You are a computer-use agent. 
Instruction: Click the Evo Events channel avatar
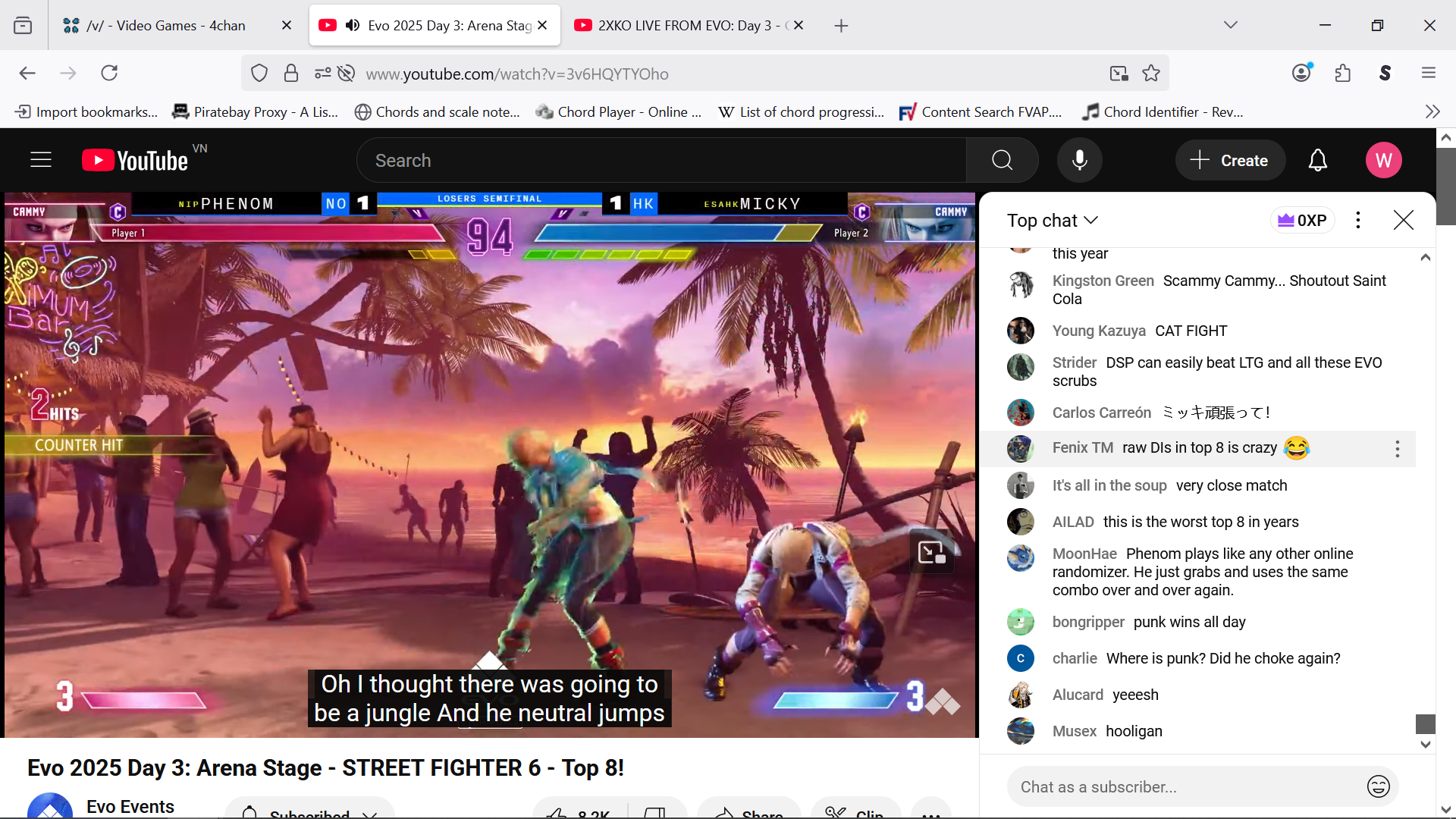(x=50, y=807)
